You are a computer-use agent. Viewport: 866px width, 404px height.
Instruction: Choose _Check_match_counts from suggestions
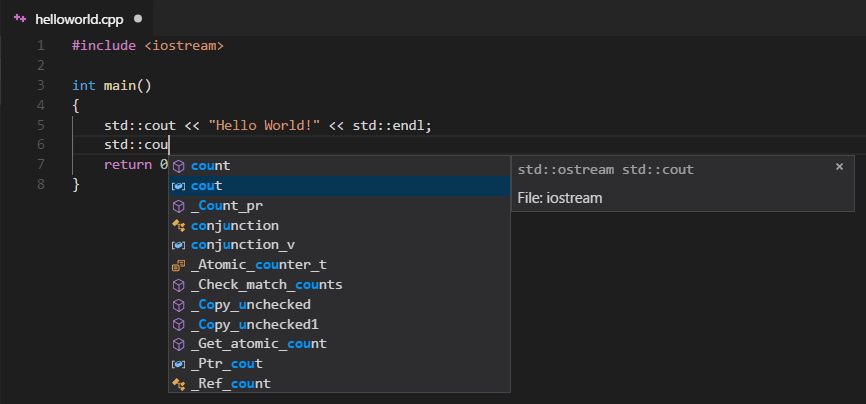[266, 285]
